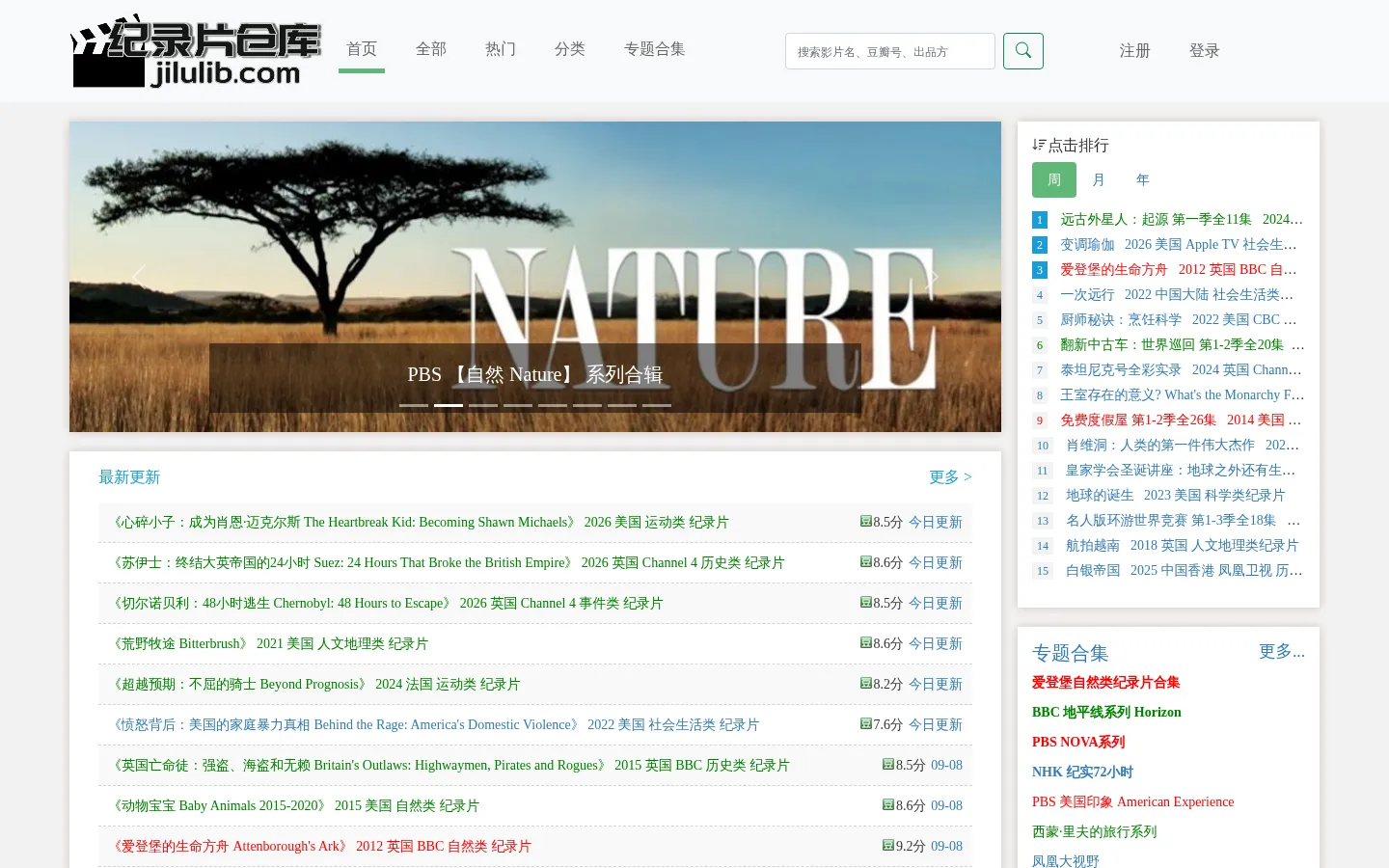Screen dimensions: 1389x868
Task: Open 泰坦尼克号全彩实录 ranking entry
Action: click(1182, 370)
